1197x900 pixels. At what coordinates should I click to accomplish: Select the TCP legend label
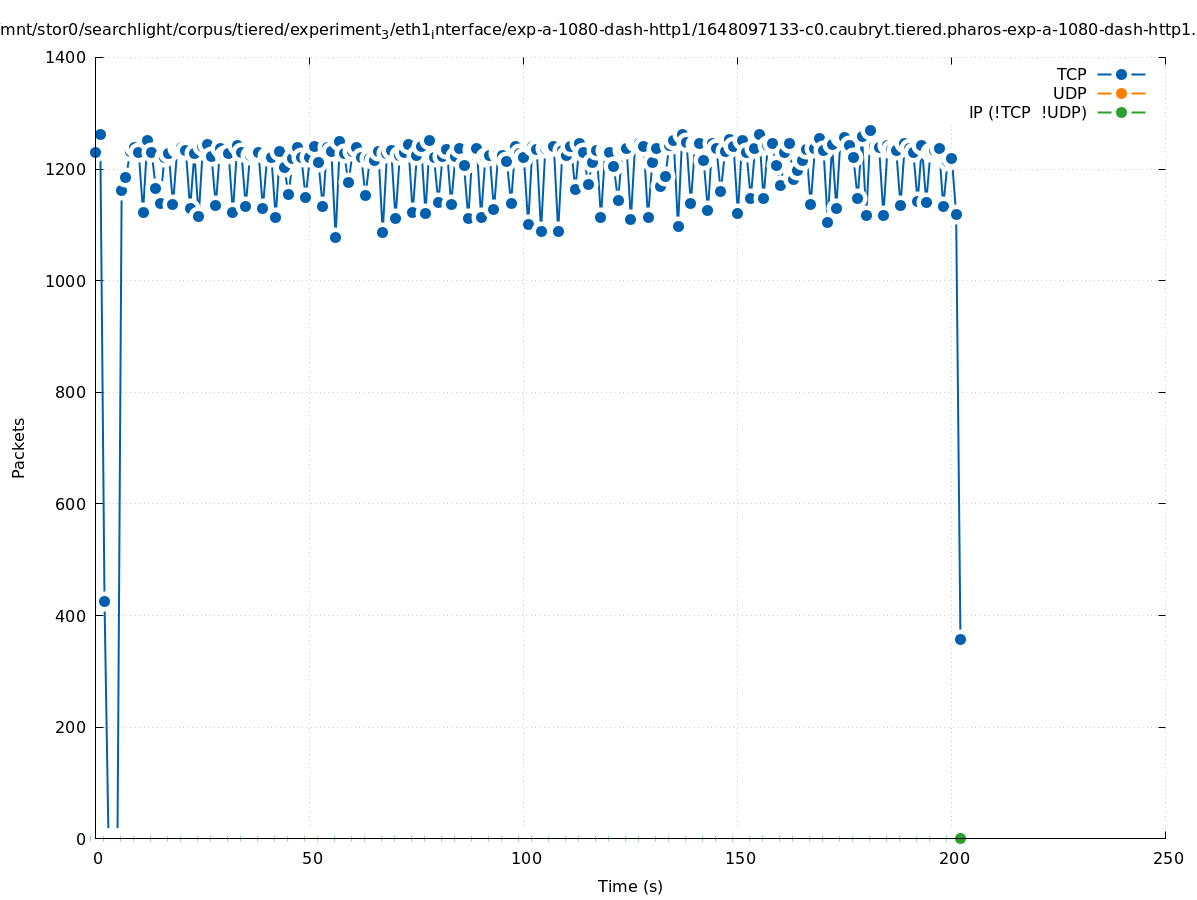[x=1071, y=74]
